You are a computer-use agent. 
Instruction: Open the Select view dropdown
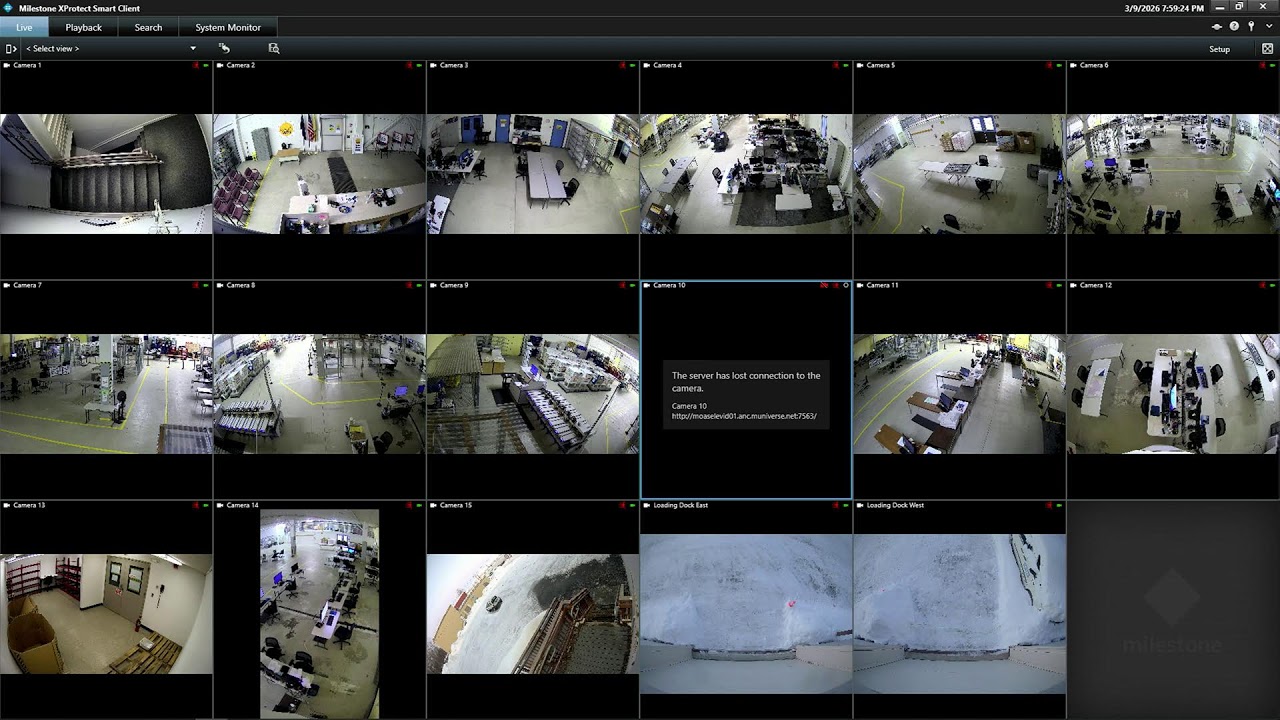pyautogui.click(x=110, y=48)
